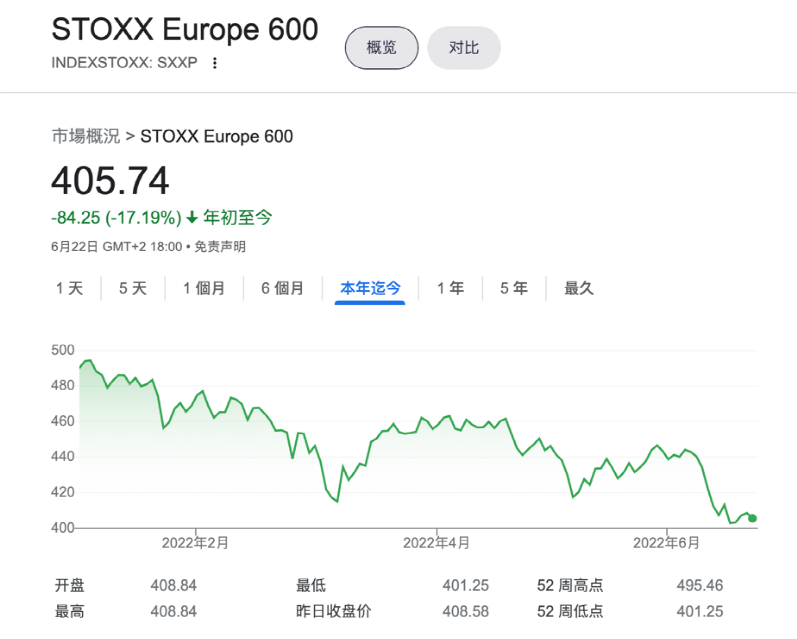
Task: Open the three-dot menu beside INDEXSTOXX: SXXP
Action: pos(214,63)
